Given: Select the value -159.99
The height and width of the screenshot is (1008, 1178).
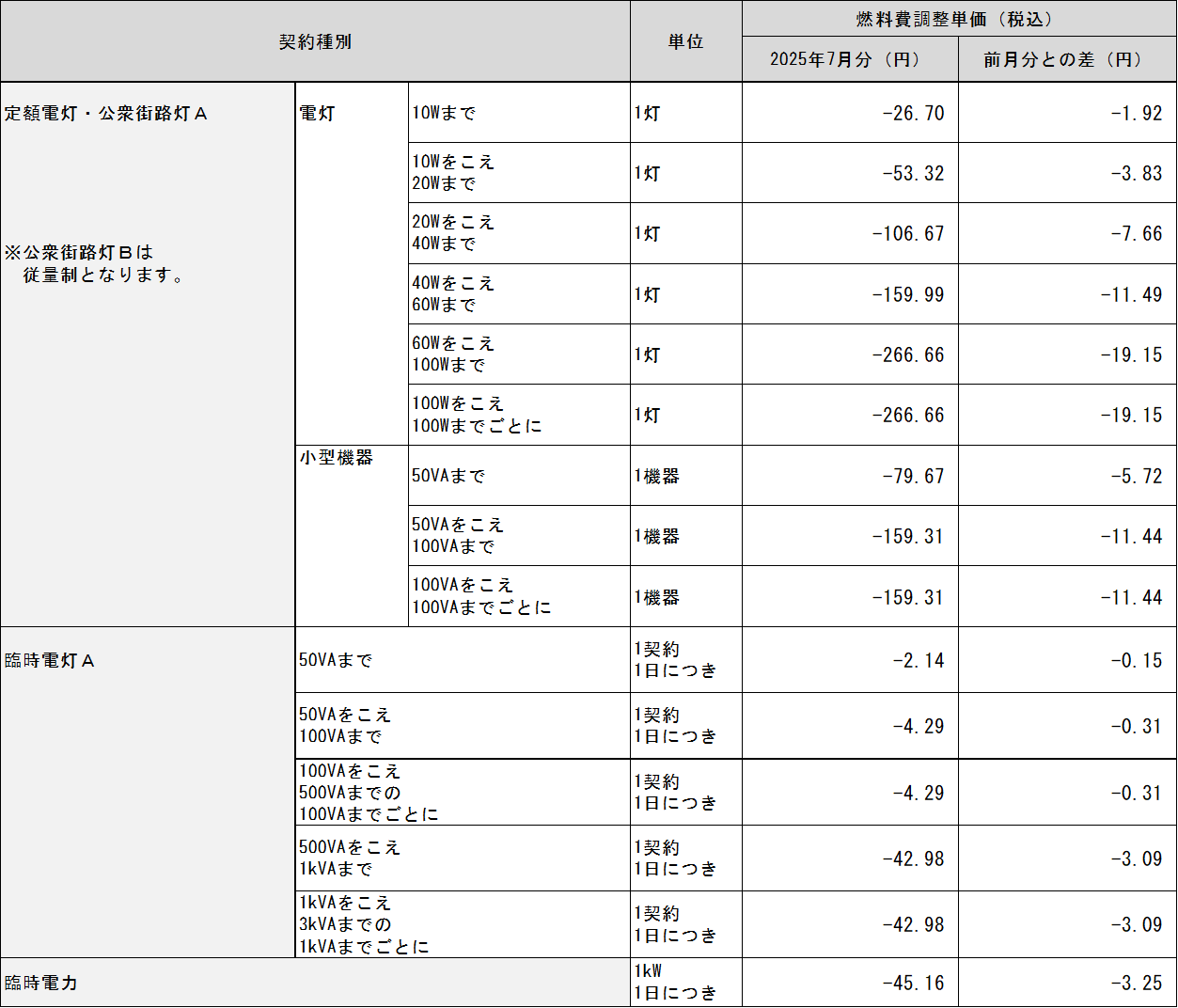Looking at the screenshot, I should pos(908,294).
